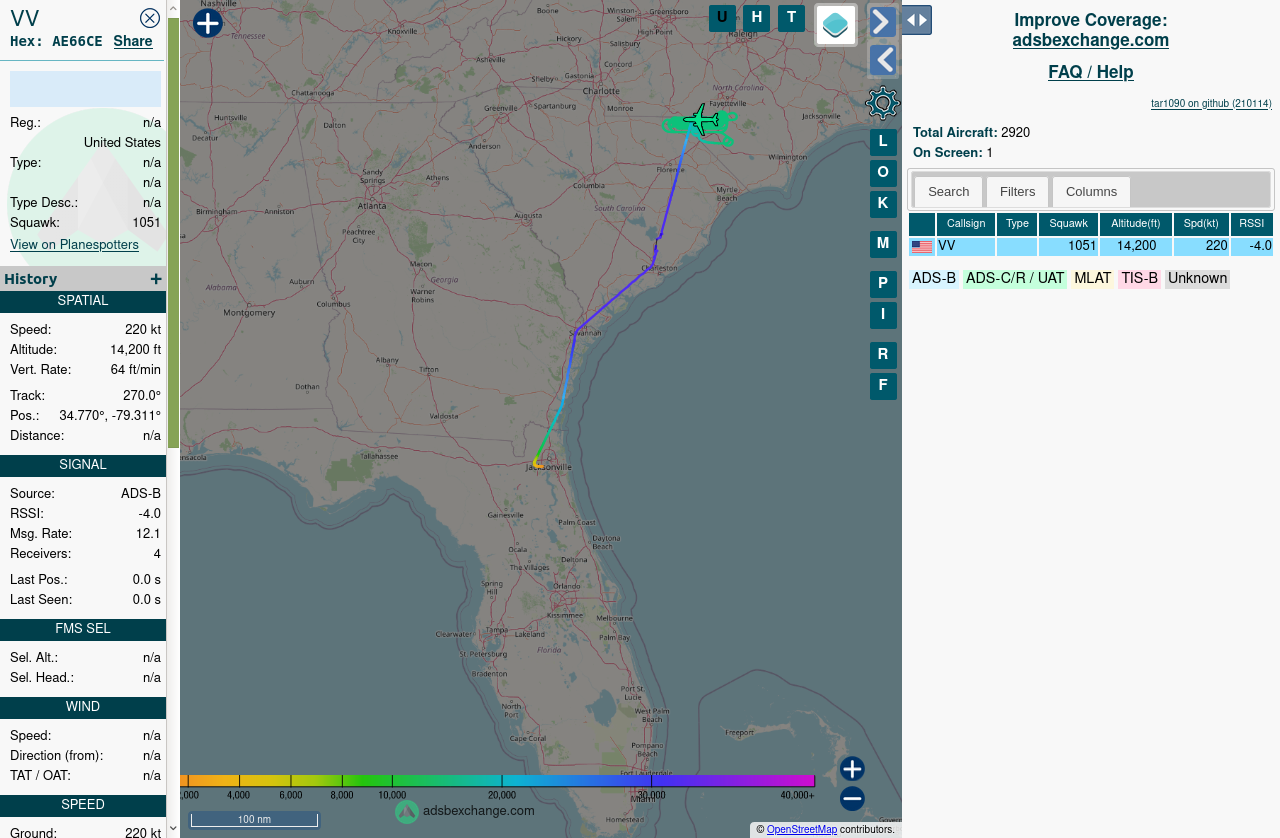Expand the History section plus
Image resolution: width=1280 pixels, height=838 pixels.
[156, 279]
